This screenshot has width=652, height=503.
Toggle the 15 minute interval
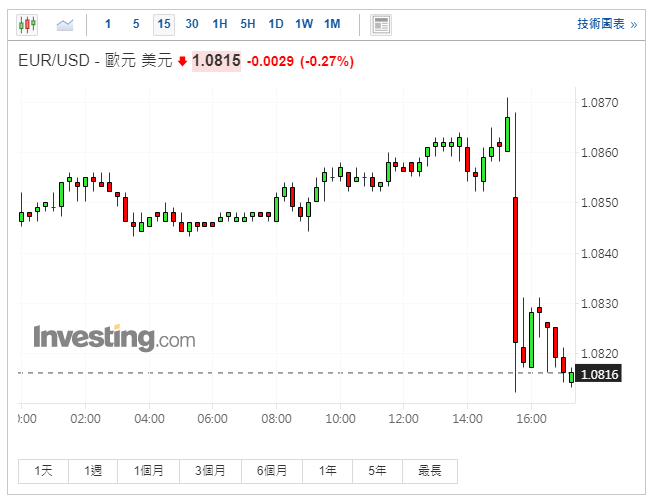pos(163,24)
